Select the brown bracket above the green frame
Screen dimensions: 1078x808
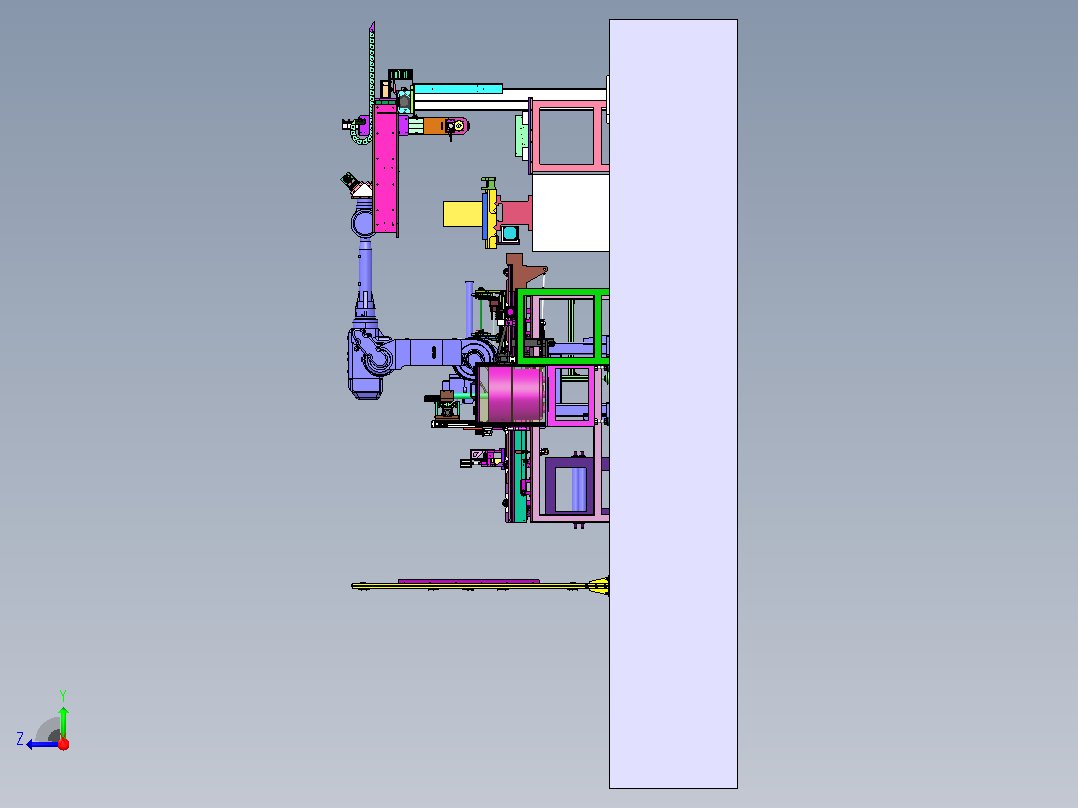coord(524,272)
